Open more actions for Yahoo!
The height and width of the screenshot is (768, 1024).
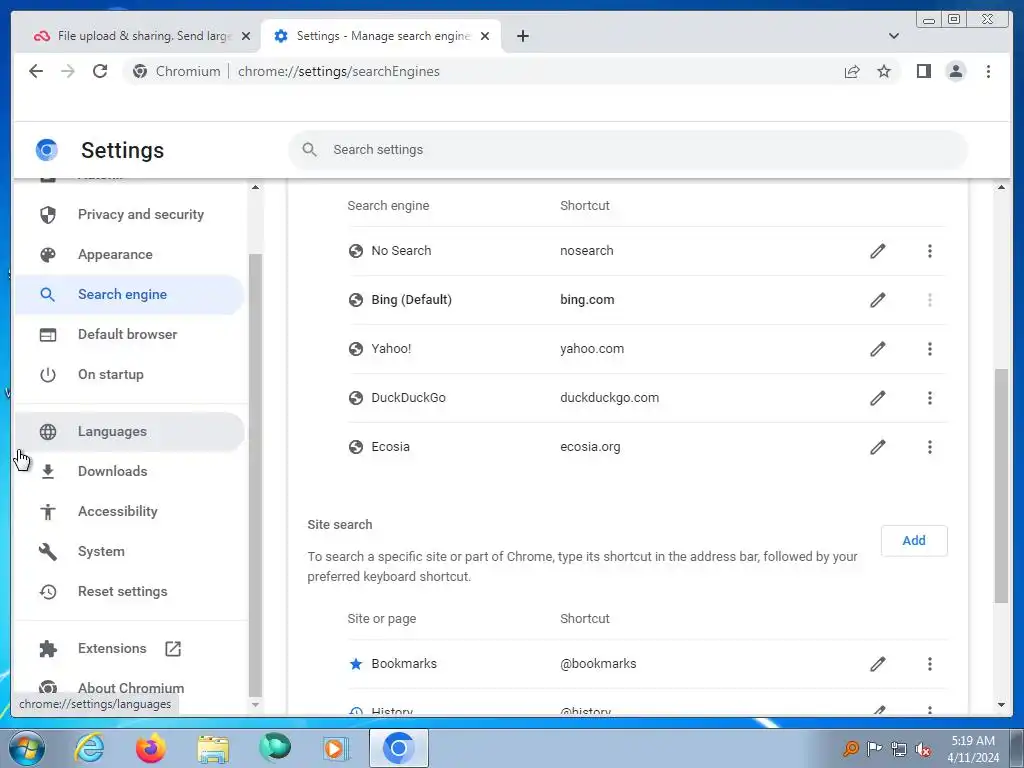pos(929,349)
